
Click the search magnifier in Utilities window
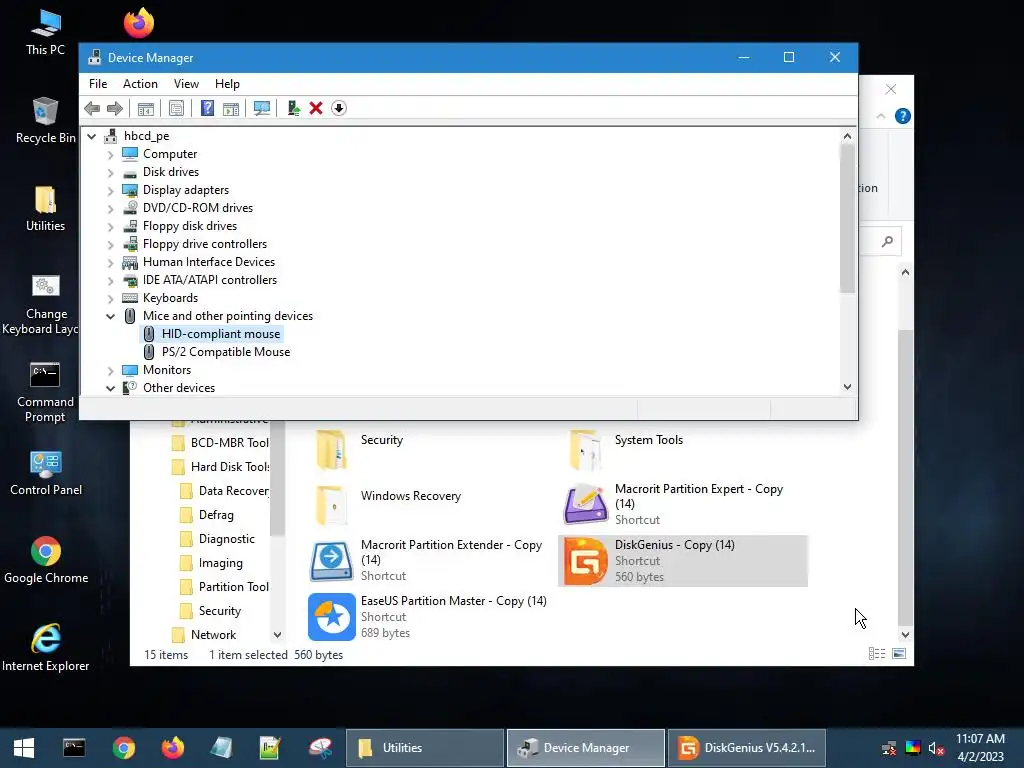pyautogui.click(x=887, y=242)
